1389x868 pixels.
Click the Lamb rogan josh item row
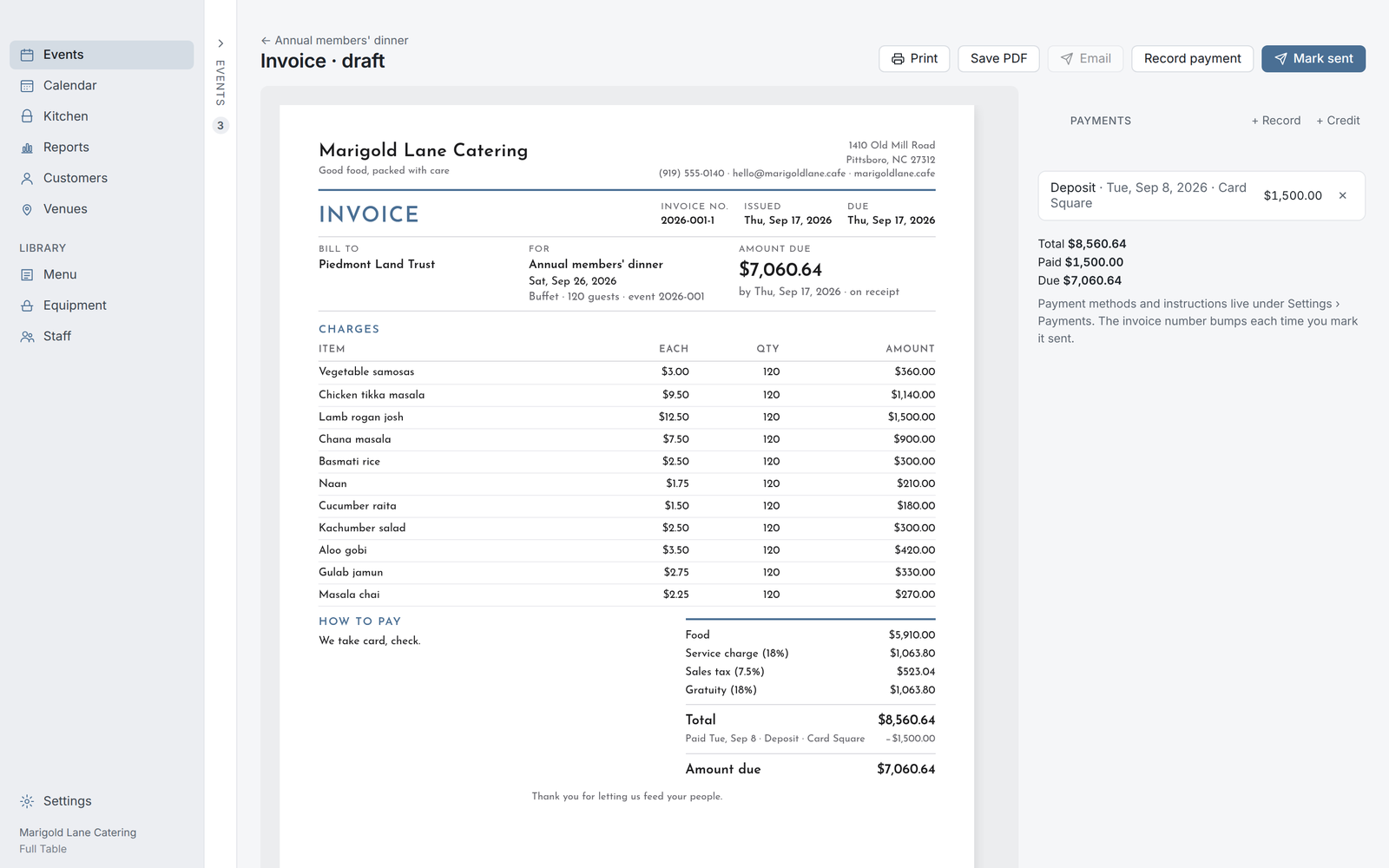point(627,417)
